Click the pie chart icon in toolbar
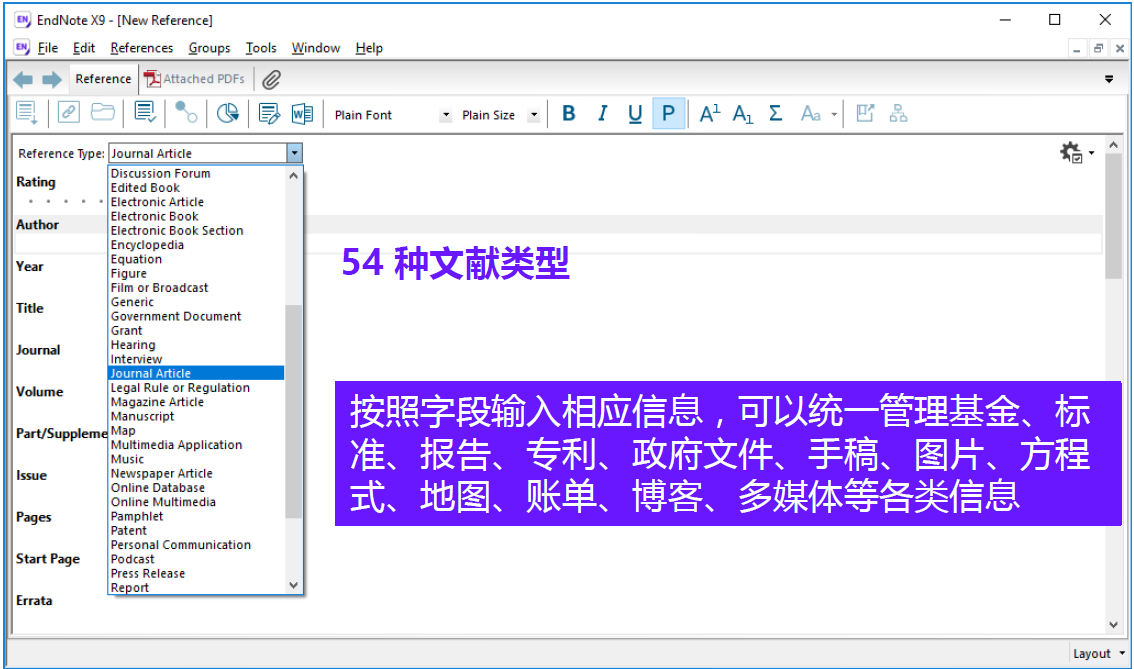This screenshot has height=669, width=1134. tap(228, 113)
